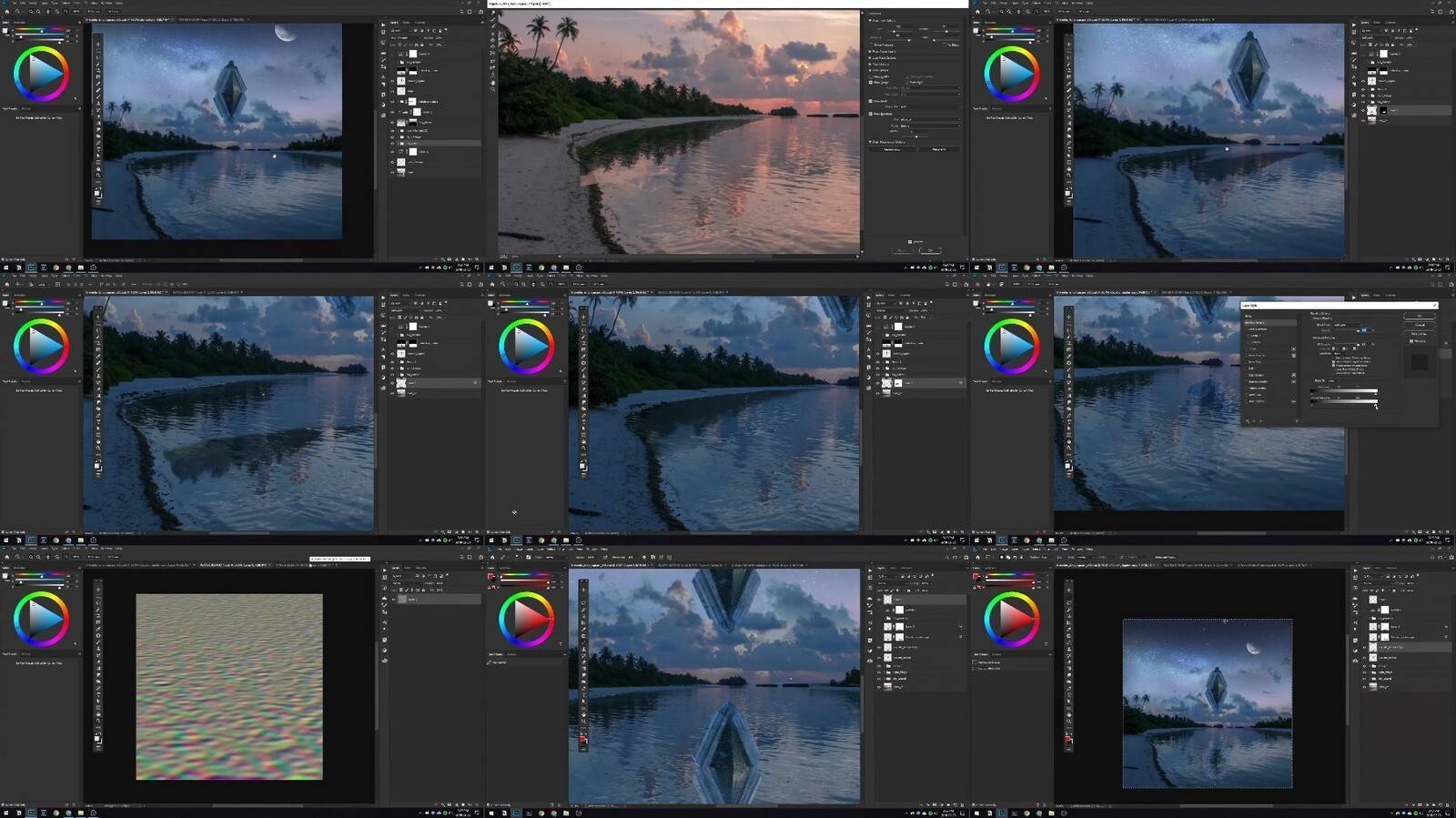Toggle Show Image checkbox in the Liquify window
Screen dimensions: 1456x818
pyautogui.click(x=872, y=83)
